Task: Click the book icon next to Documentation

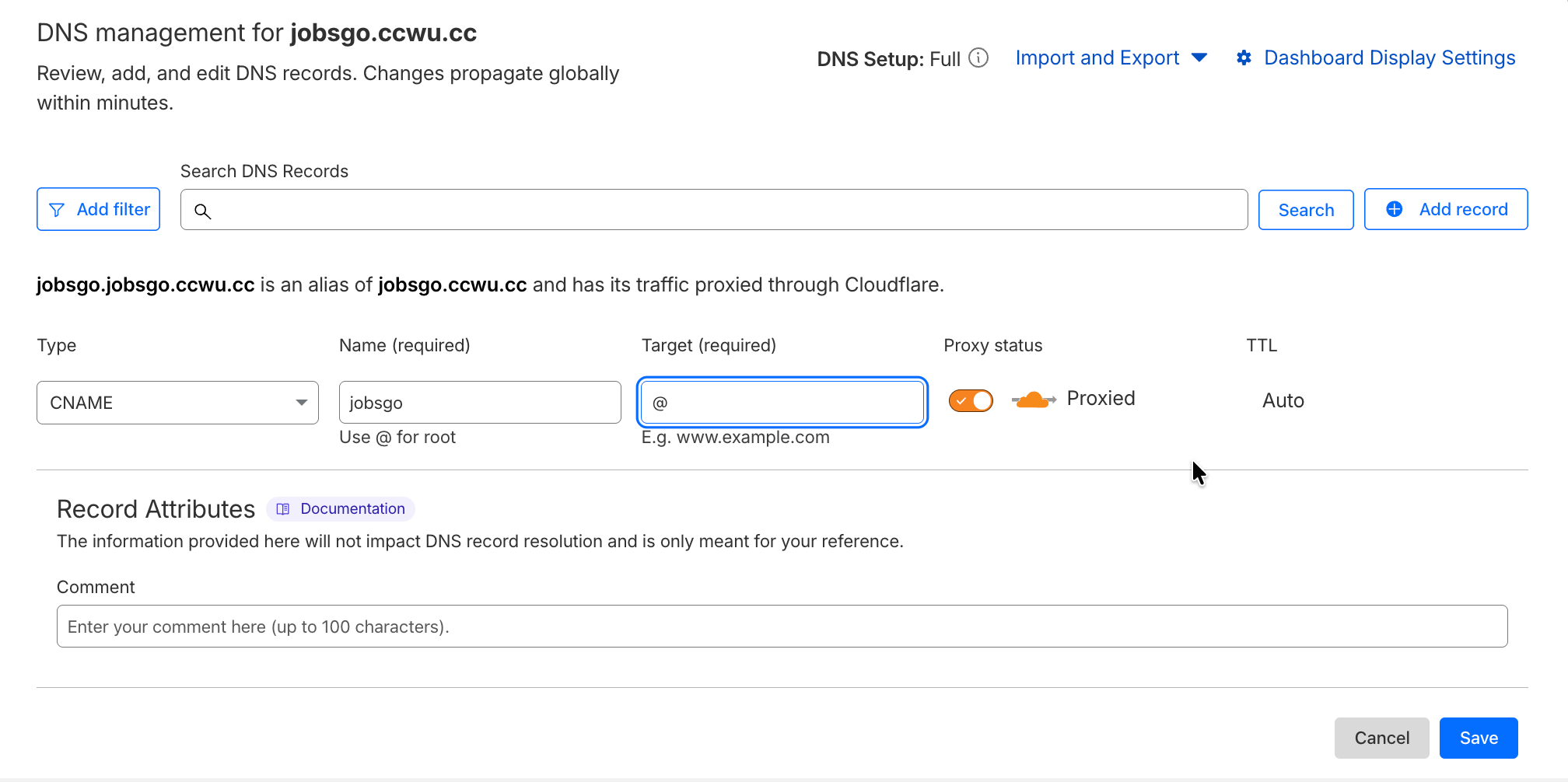Action: (283, 509)
